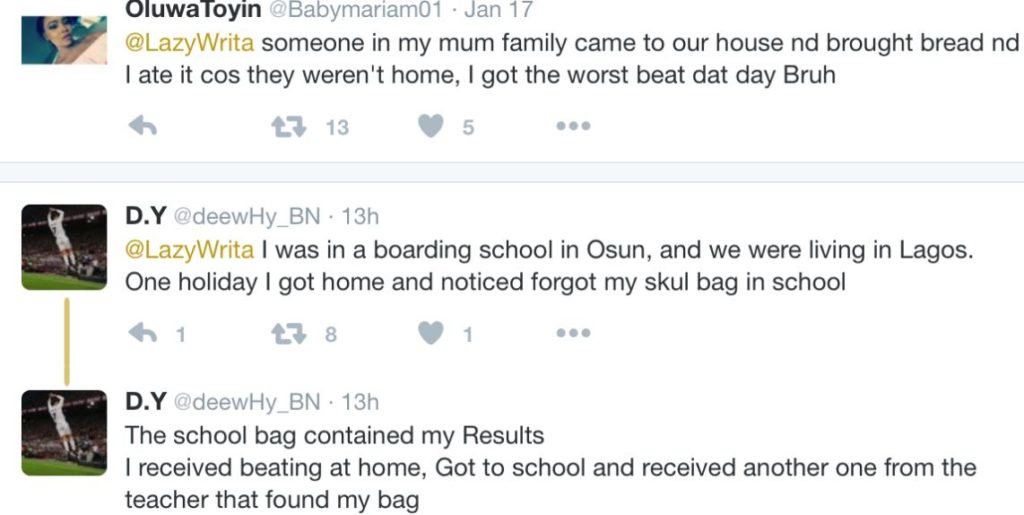Like OluwaToyin's tweet with 5 likes
This screenshot has width=1024, height=515.
point(430,127)
